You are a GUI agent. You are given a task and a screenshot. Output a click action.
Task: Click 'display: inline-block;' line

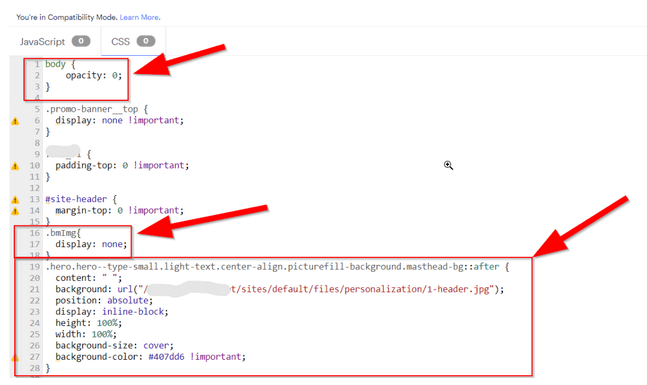pyautogui.click(x=112, y=312)
